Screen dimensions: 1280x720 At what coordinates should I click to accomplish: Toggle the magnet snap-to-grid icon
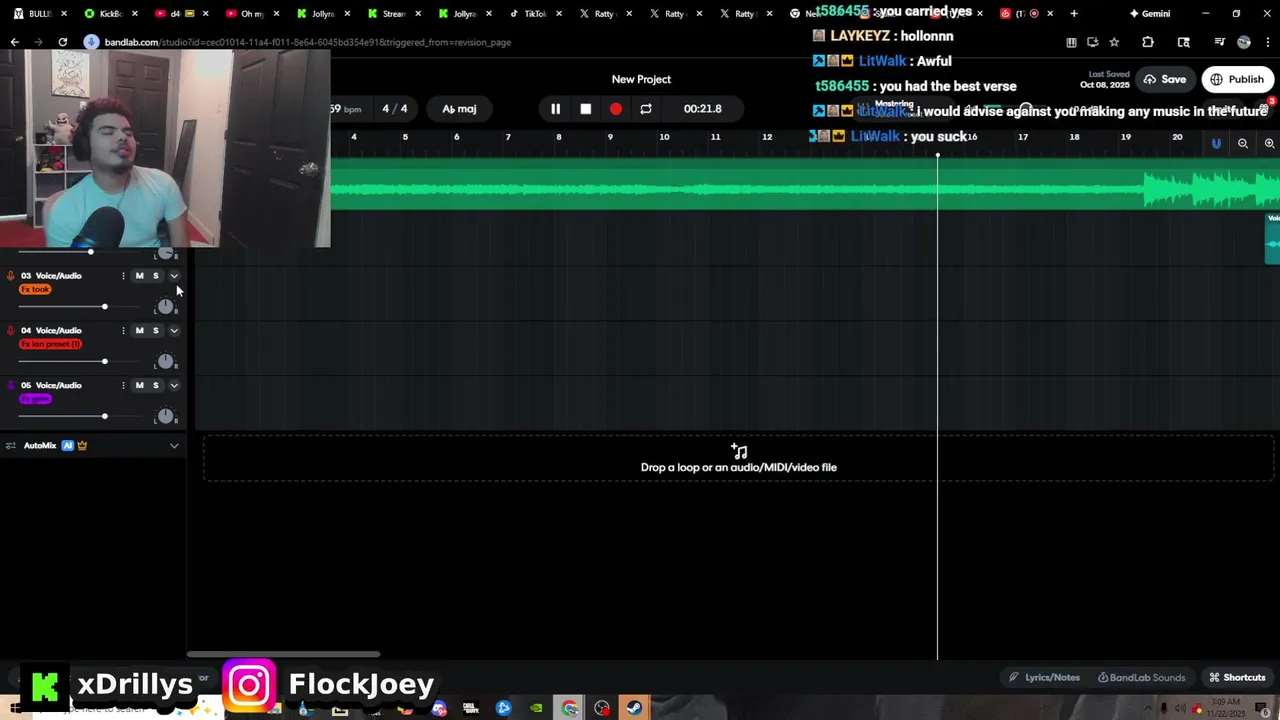1216,144
